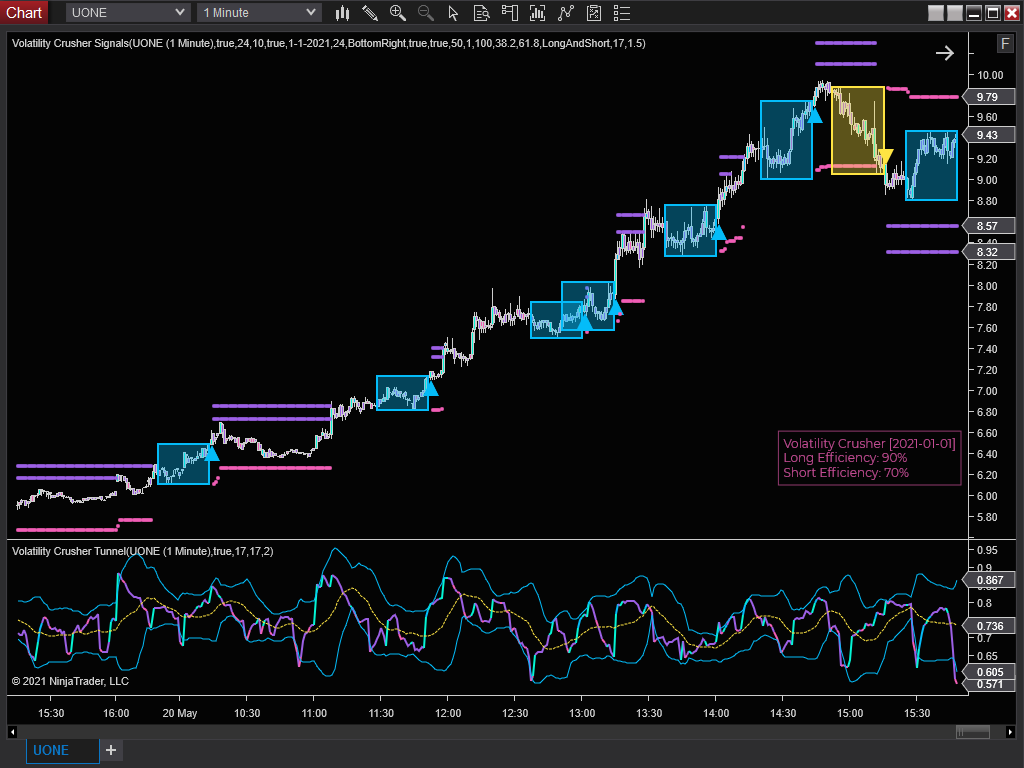Viewport: 1024px width, 768px height.
Task: Toggle the F fixed scale button
Action: tap(1005, 43)
